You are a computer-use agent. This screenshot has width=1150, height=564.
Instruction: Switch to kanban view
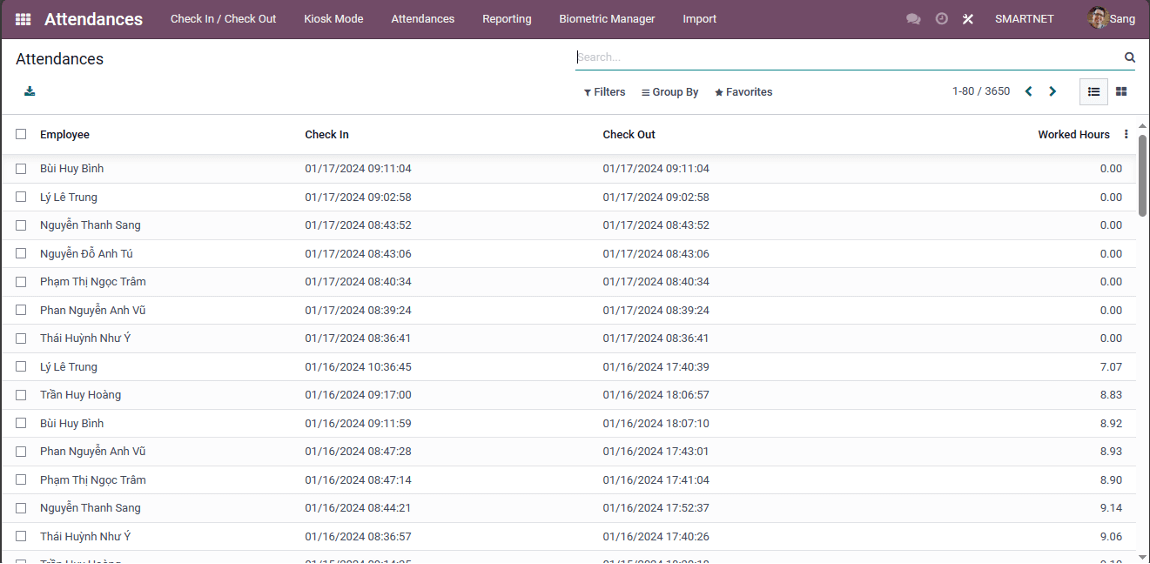(x=1122, y=92)
